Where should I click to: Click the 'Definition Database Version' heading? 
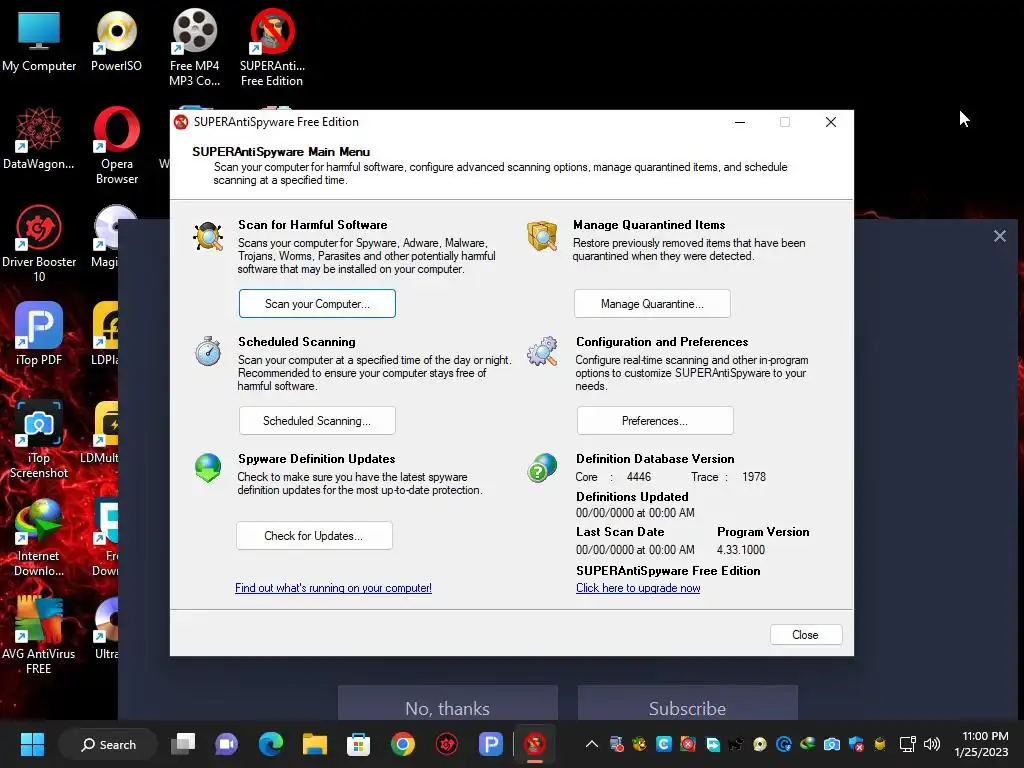coord(655,458)
